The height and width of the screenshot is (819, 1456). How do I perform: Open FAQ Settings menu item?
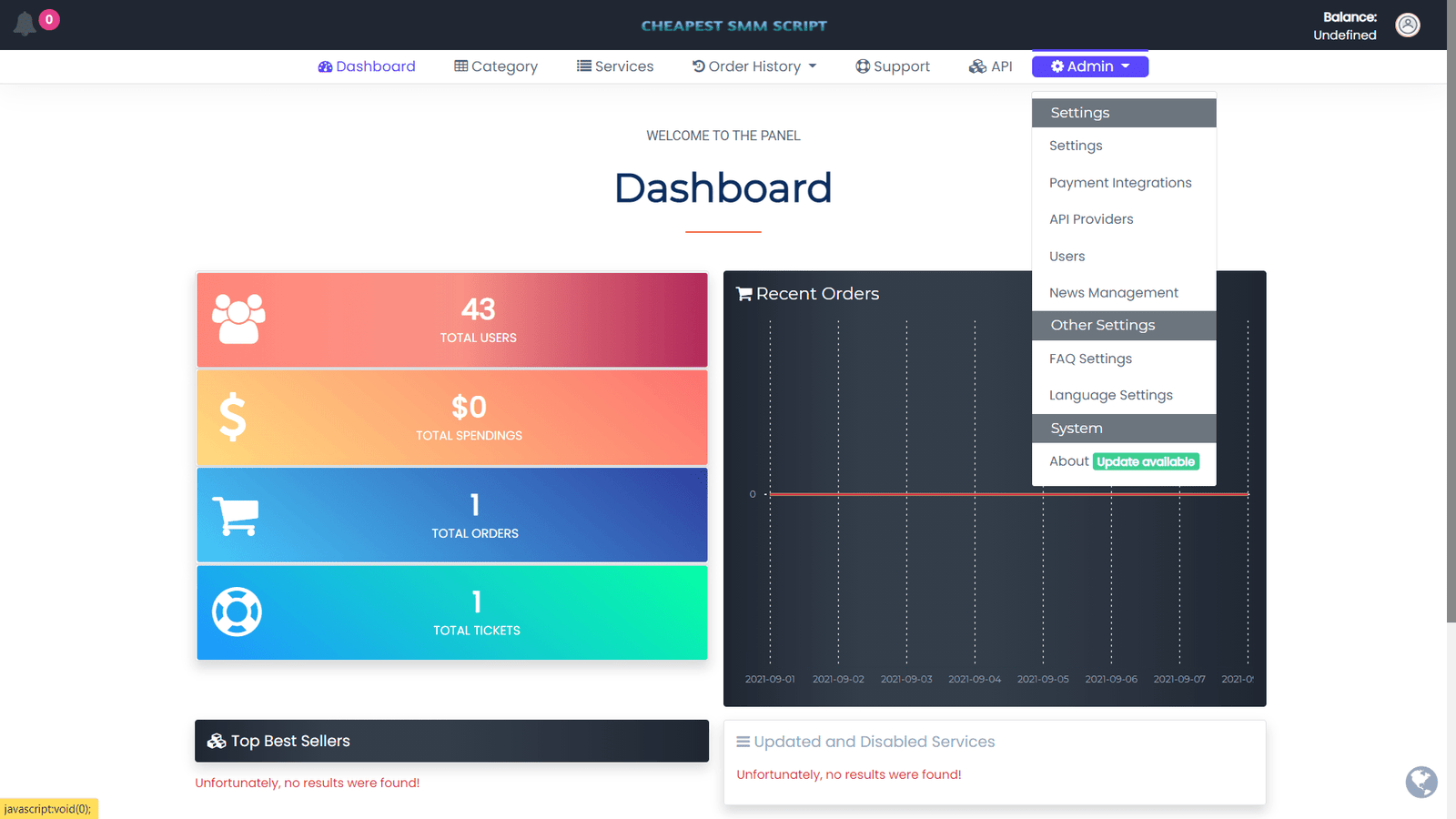(x=1090, y=359)
